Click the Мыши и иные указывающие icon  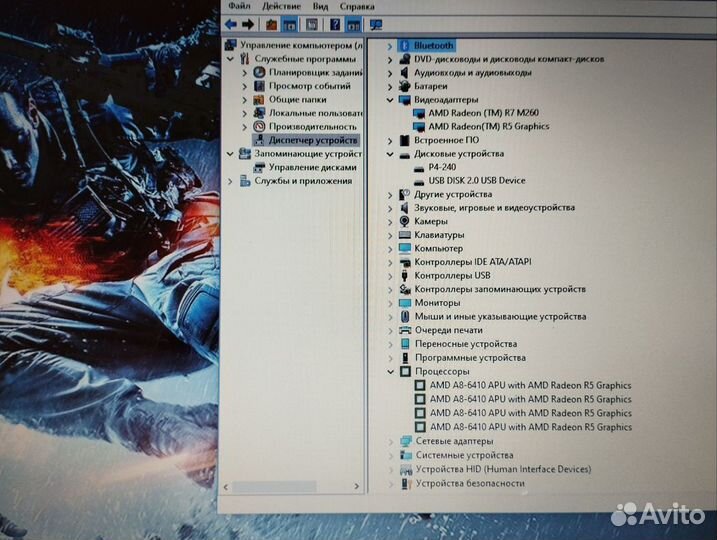pyautogui.click(x=405, y=316)
